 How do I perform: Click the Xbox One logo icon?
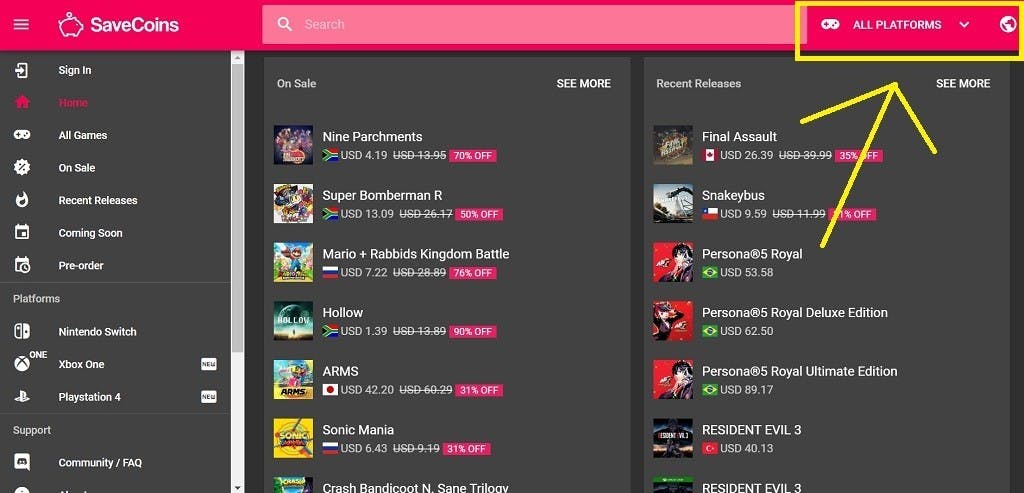(x=22, y=364)
